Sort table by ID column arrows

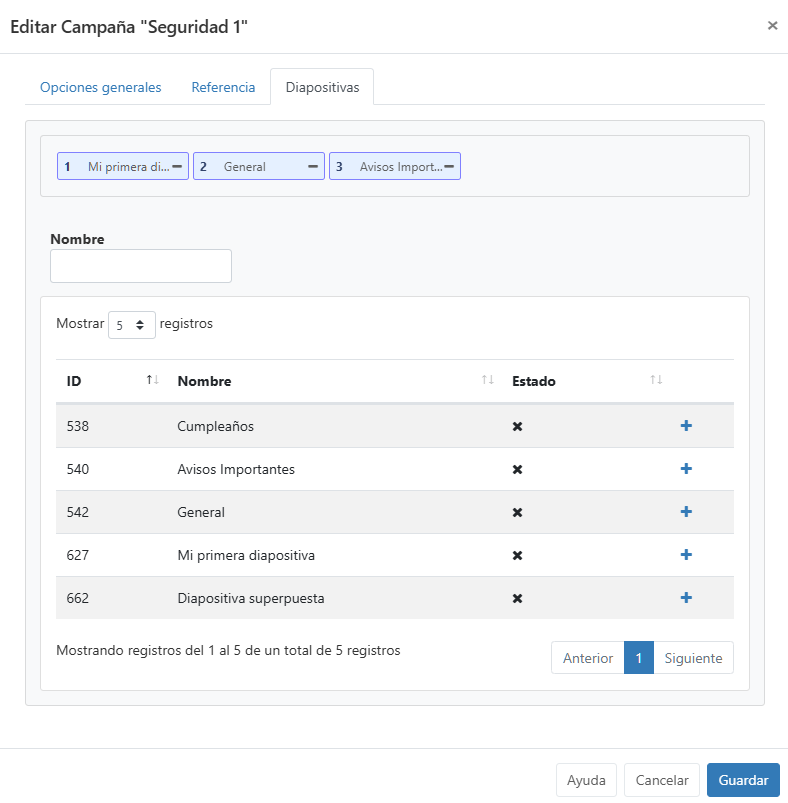(x=152, y=380)
